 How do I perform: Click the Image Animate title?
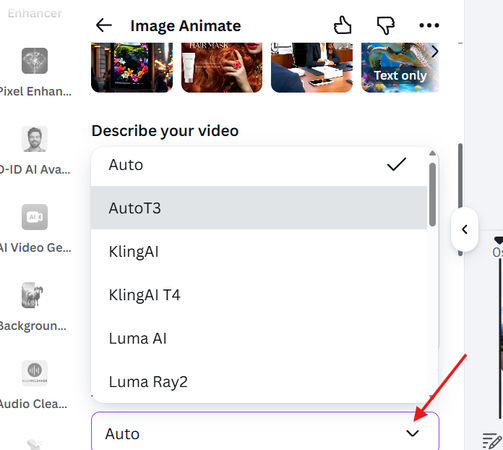tap(185, 26)
